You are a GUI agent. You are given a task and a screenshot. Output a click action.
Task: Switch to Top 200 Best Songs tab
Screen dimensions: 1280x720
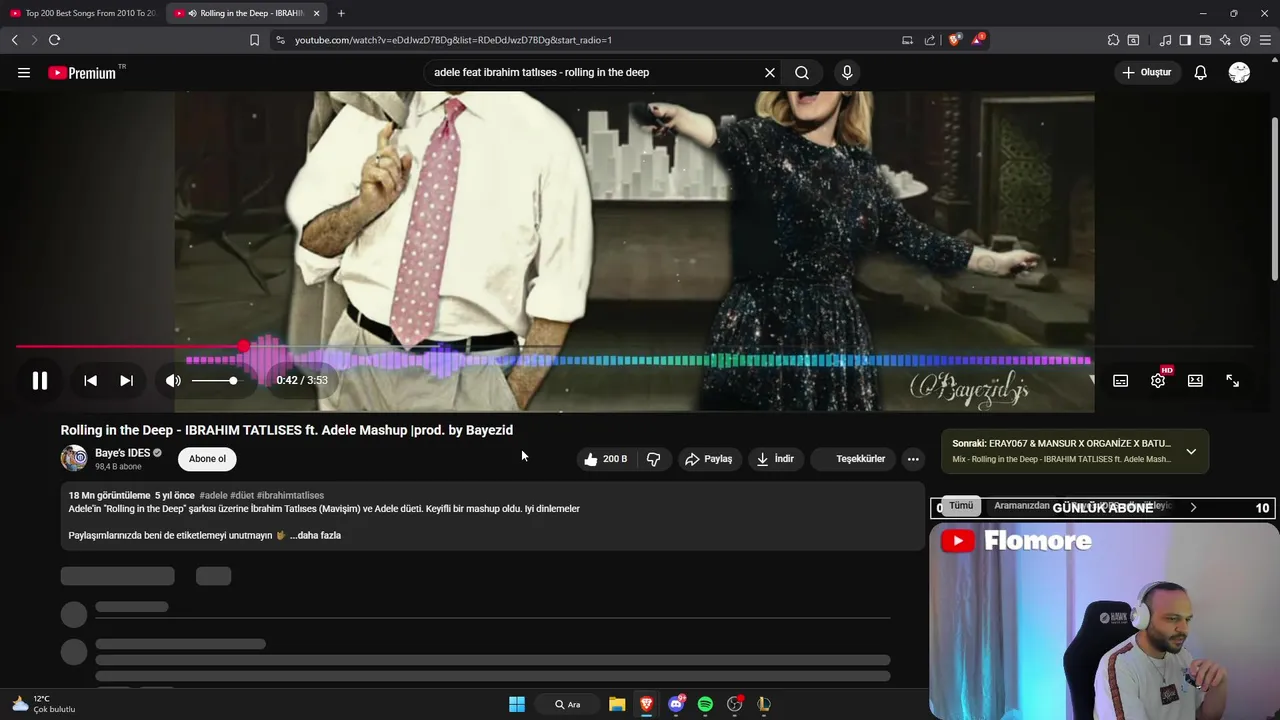click(x=82, y=13)
